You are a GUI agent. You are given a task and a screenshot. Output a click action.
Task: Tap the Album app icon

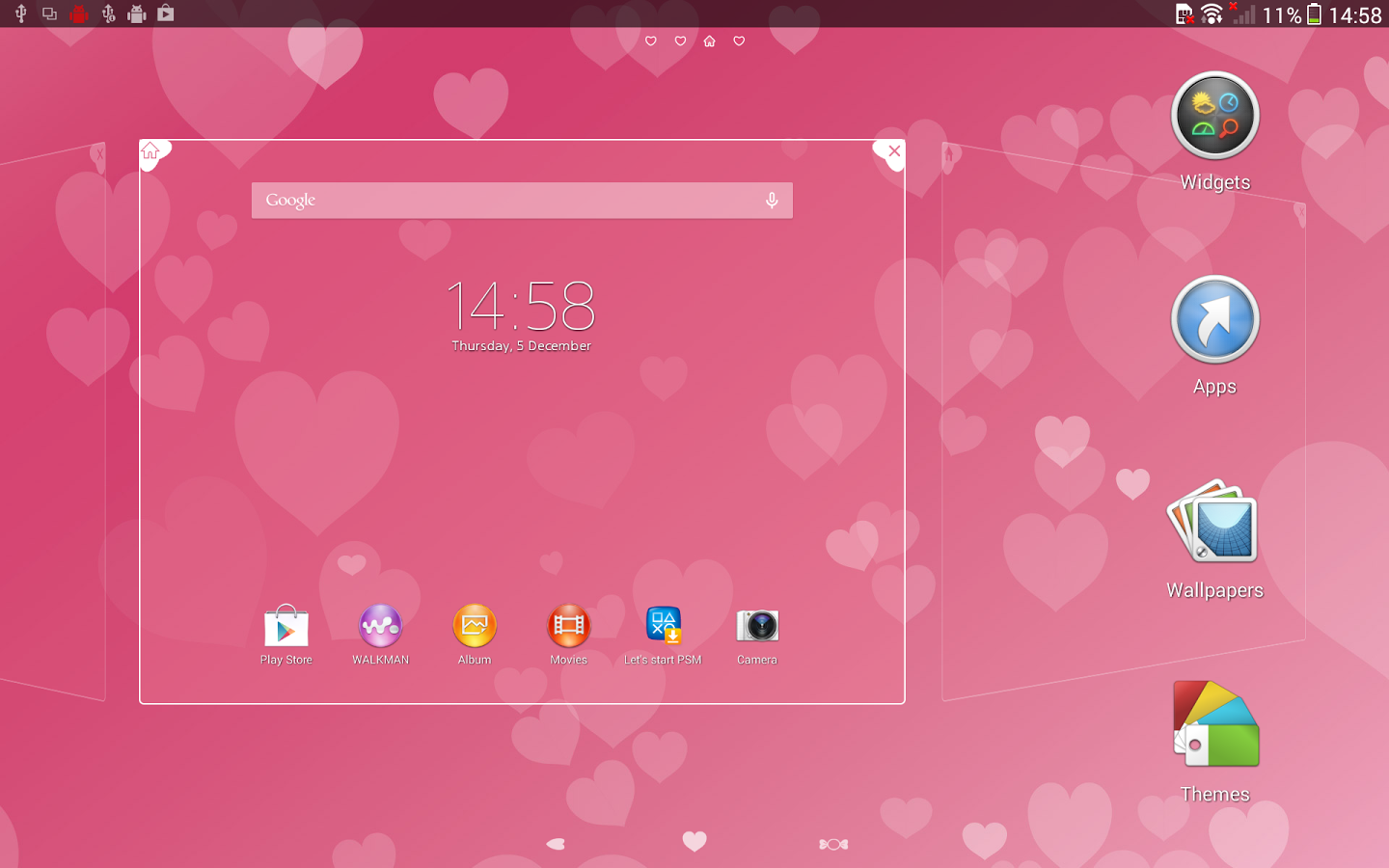(475, 626)
